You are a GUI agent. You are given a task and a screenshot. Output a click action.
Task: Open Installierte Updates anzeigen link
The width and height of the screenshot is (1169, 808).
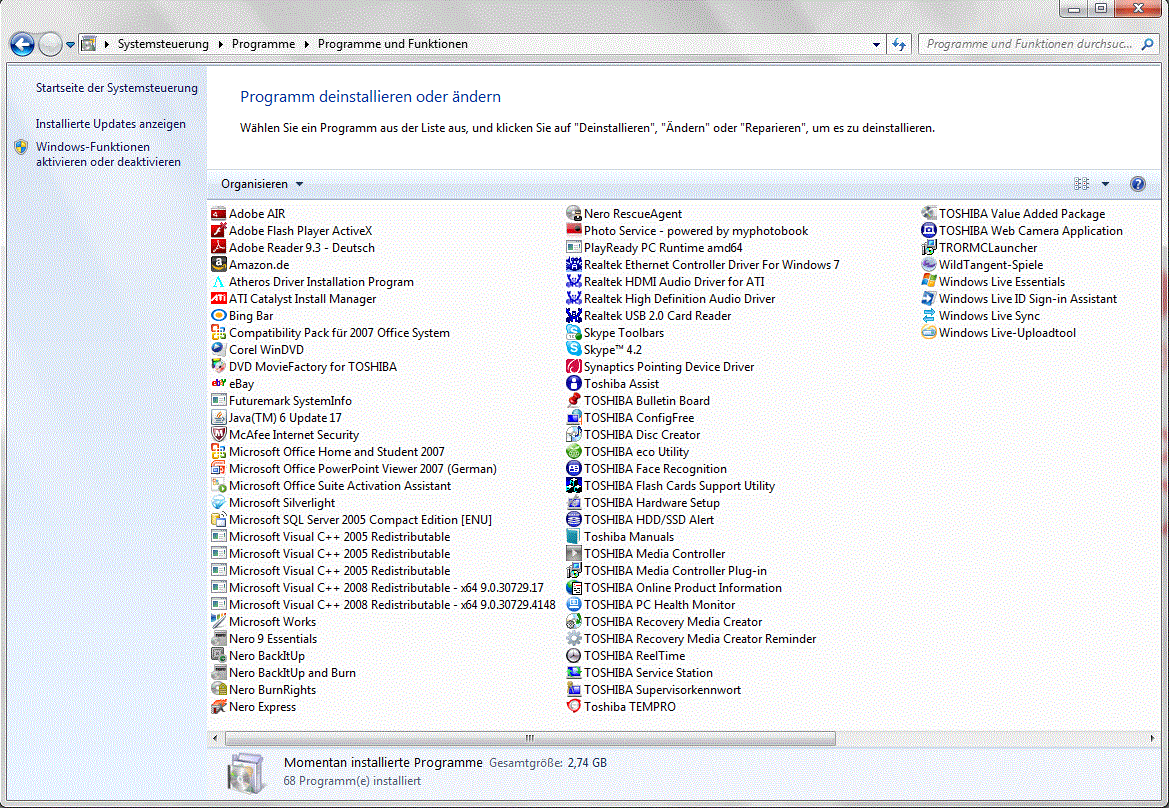(x=111, y=124)
